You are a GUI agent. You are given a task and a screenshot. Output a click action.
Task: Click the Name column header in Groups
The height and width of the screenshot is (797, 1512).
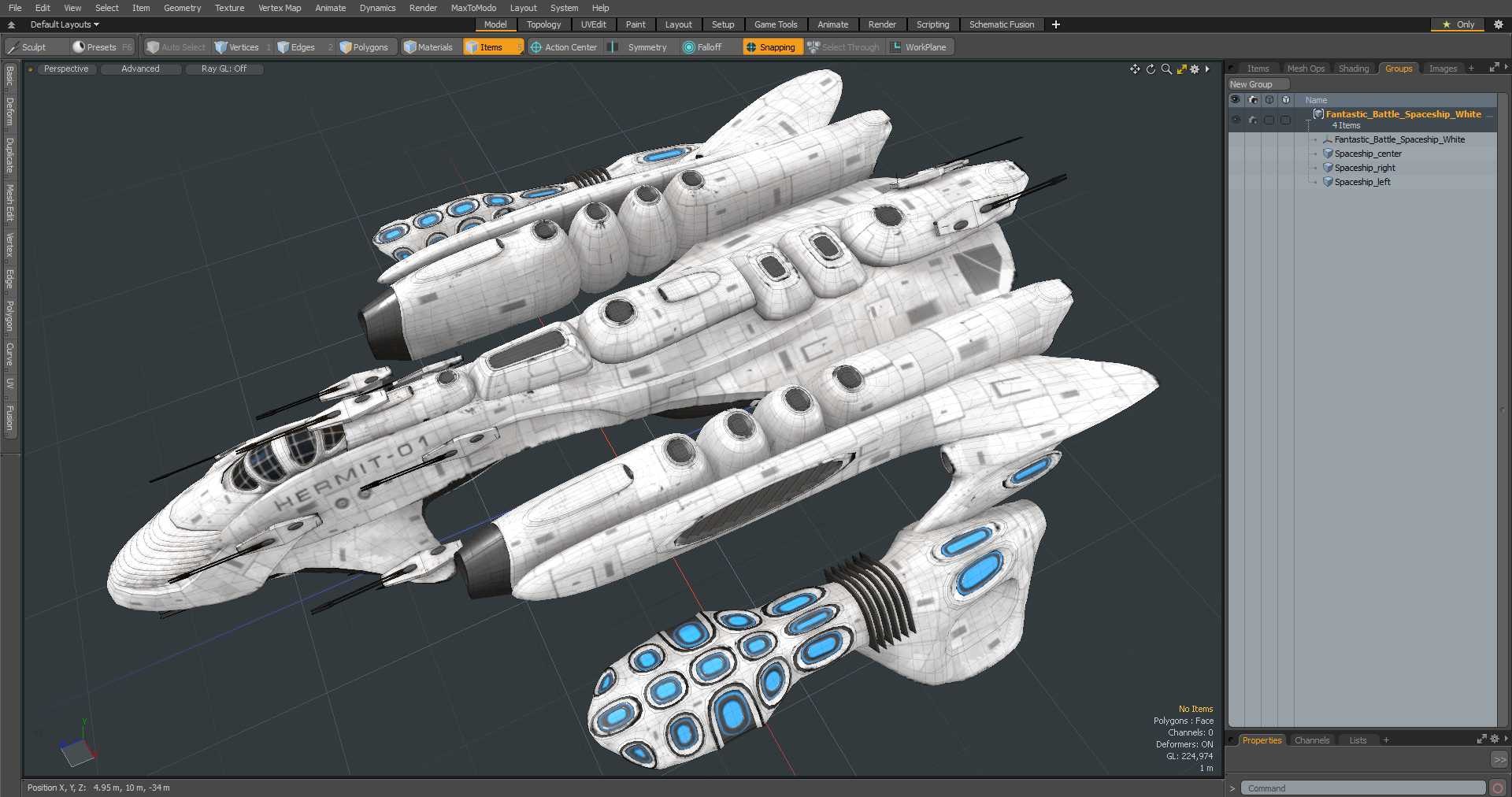tap(1316, 100)
